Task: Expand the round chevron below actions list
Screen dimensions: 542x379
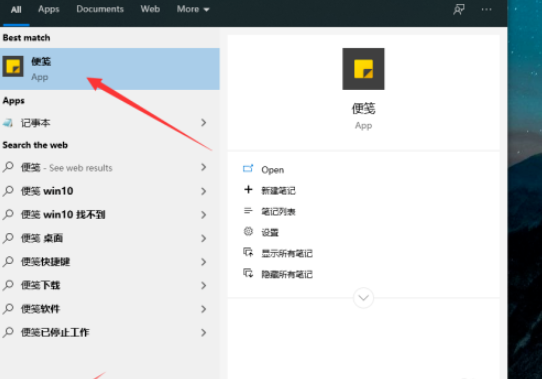Action: pyautogui.click(x=363, y=298)
